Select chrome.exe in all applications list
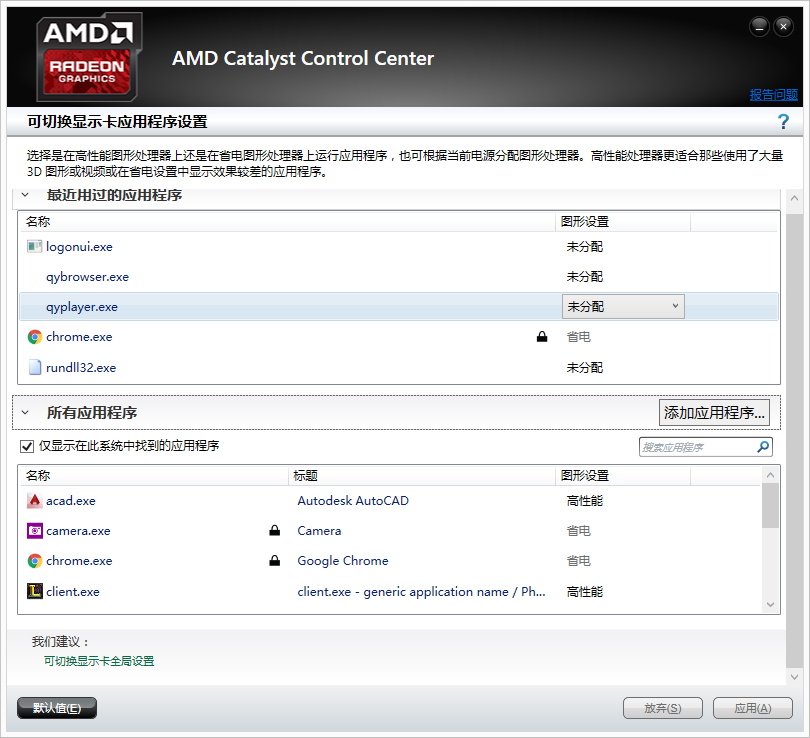The image size is (810, 738). (x=79, y=561)
